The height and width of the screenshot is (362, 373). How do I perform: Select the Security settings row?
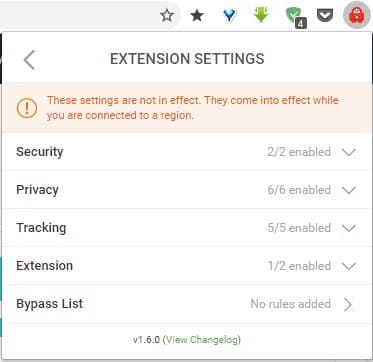point(187,152)
